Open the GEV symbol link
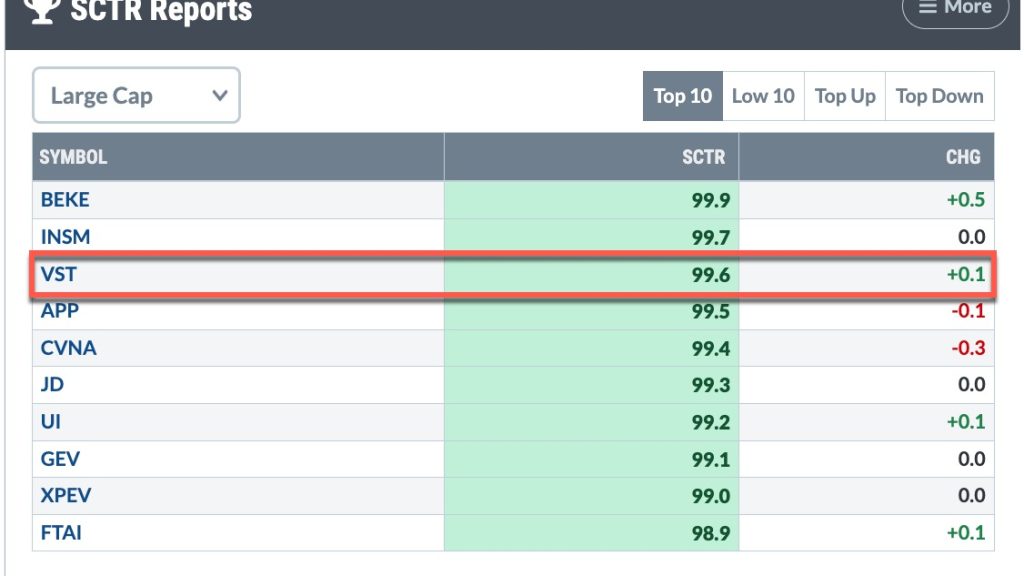Viewport: 1024px width, 576px height. point(60,458)
